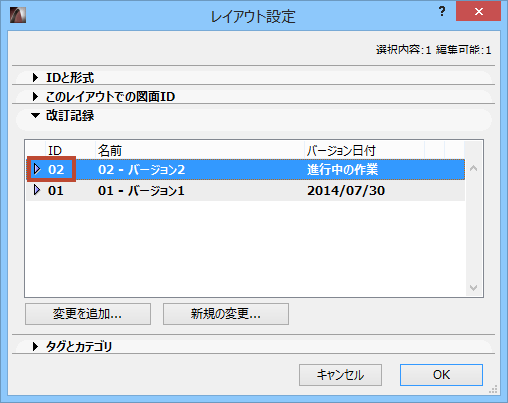Click the ArchiCAD icon in title bar
Image resolution: width=508 pixels, height=403 pixels.
pos(18,15)
